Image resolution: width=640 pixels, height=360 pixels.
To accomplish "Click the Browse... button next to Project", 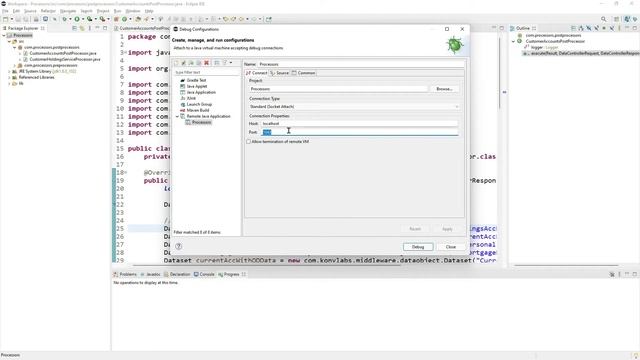I will pos(444,89).
